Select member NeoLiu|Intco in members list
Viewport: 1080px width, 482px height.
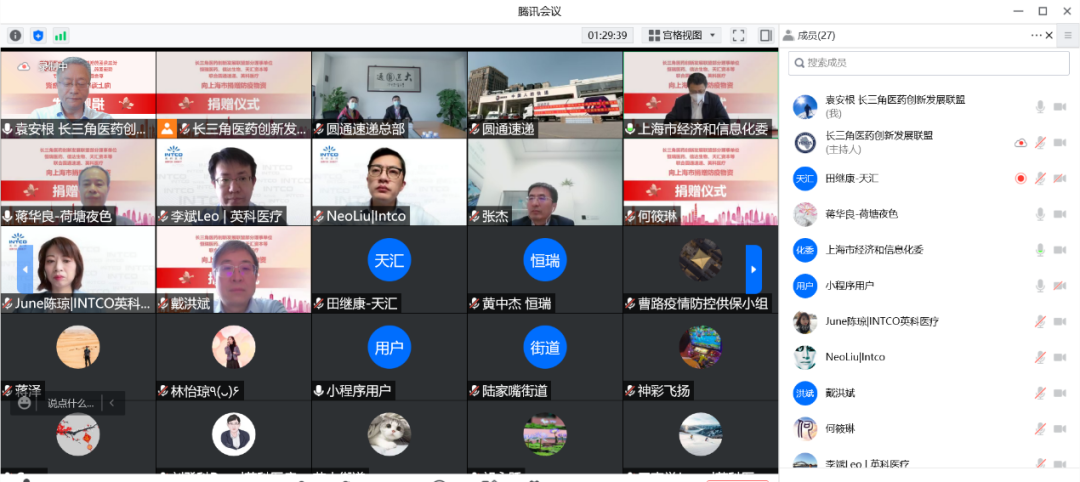click(x=855, y=357)
